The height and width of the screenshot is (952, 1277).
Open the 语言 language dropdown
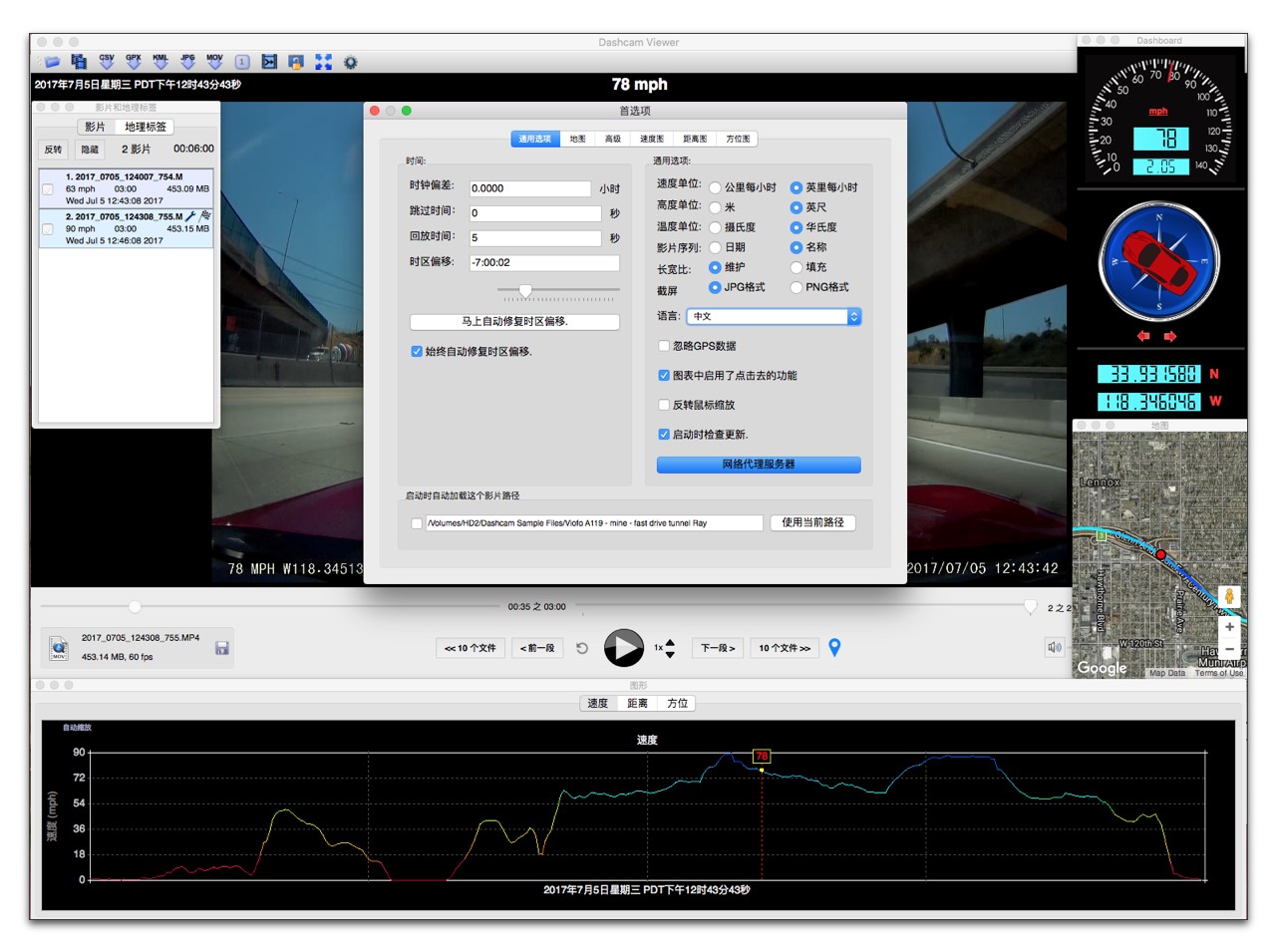(x=774, y=316)
